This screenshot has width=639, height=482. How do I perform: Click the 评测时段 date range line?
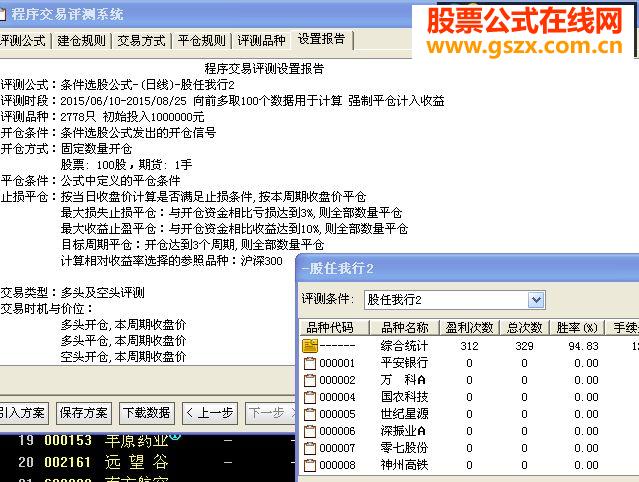pyautogui.click(x=223, y=101)
